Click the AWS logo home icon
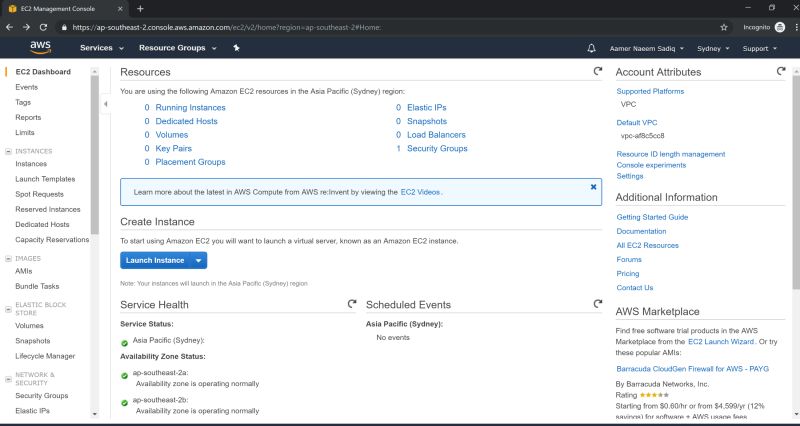Image resolution: width=800 pixels, height=426 pixels. 40,47
